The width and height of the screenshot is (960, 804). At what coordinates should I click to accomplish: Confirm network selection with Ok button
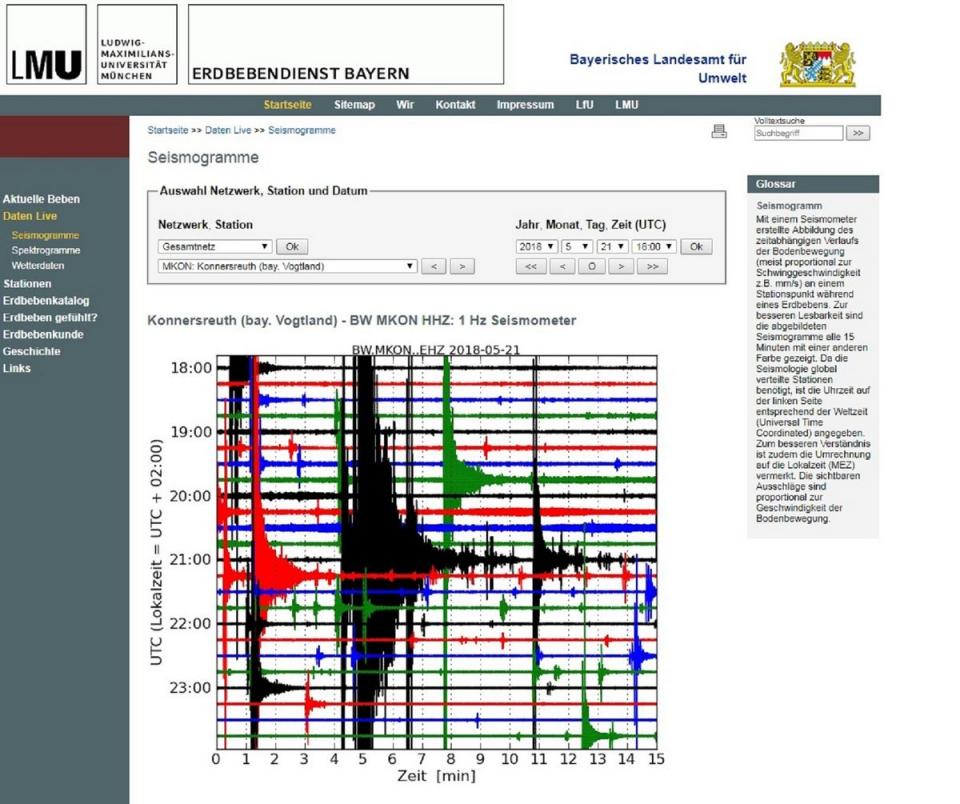point(292,247)
